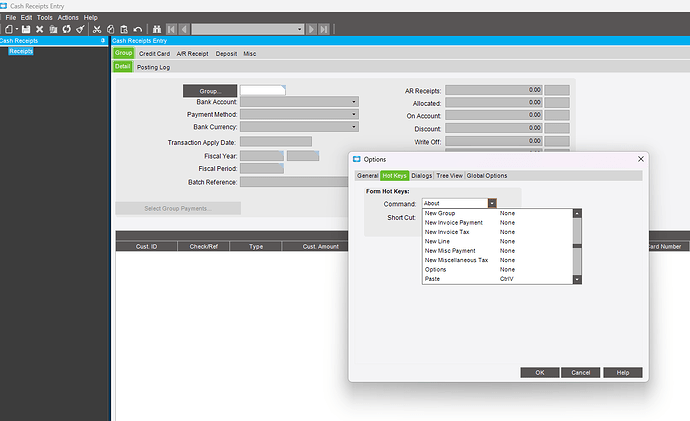Image resolution: width=690 pixels, height=421 pixels.
Task: Open the General tab in Options
Action: coord(367,176)
